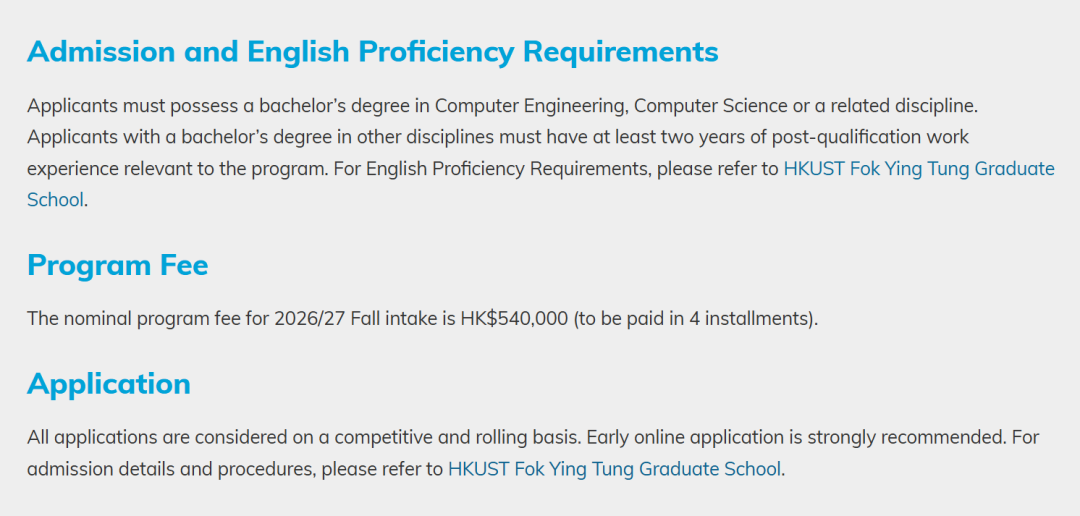The height and width of the screenshot is (516, 1080).
Task: Click the 2026/27 intake year text
Action: click(309, 320)
